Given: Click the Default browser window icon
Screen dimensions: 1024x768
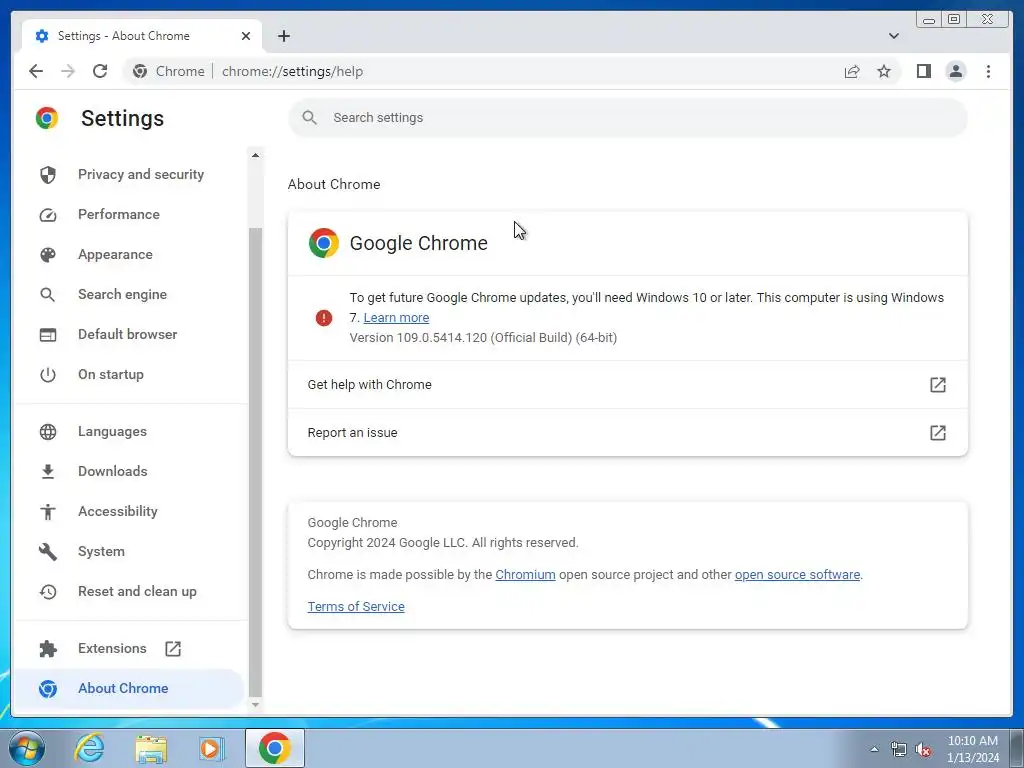Looking at the screenshot, I should 48,334.
